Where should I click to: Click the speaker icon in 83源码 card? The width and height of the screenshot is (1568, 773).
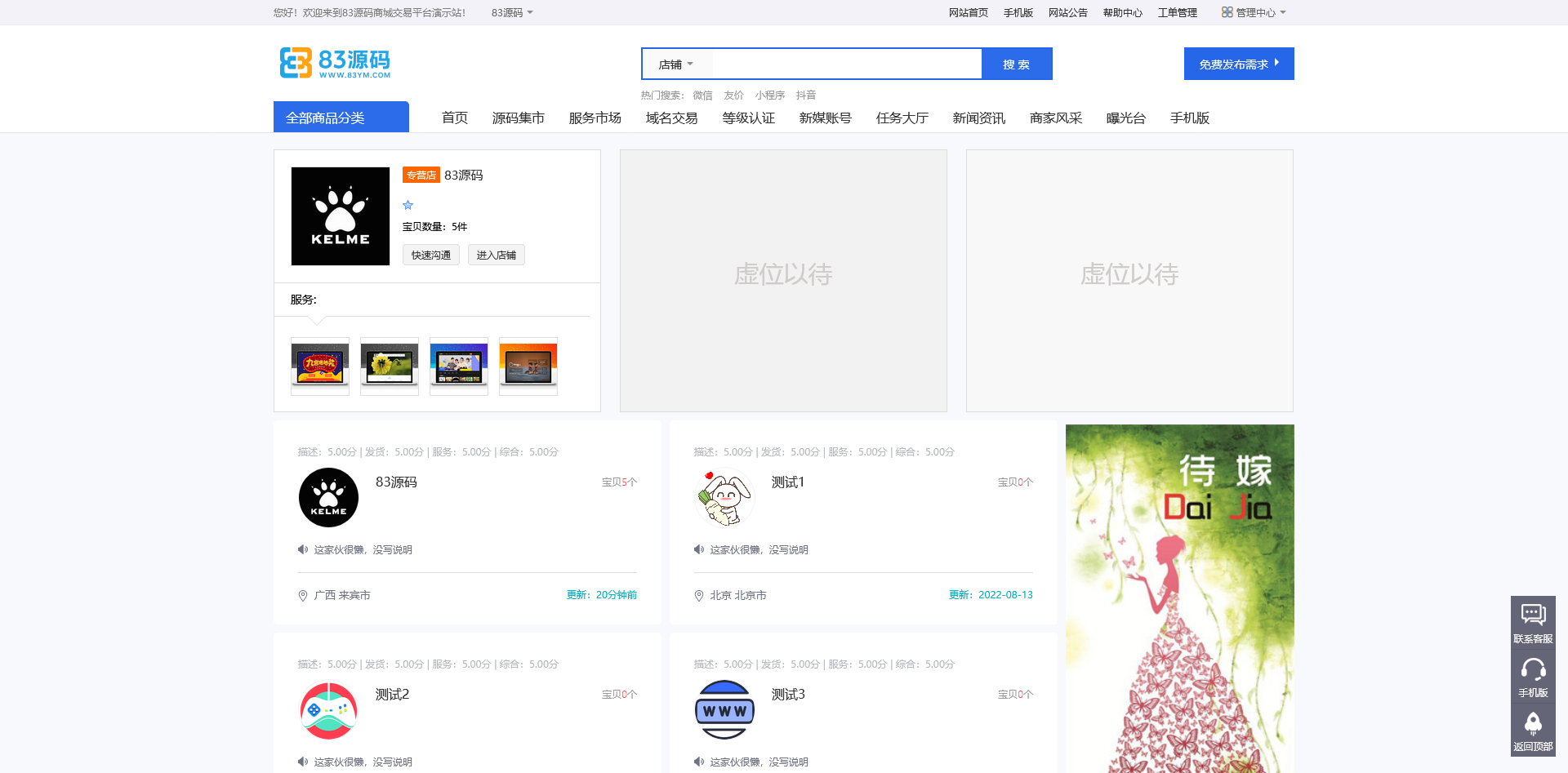(x=303, y=549)
